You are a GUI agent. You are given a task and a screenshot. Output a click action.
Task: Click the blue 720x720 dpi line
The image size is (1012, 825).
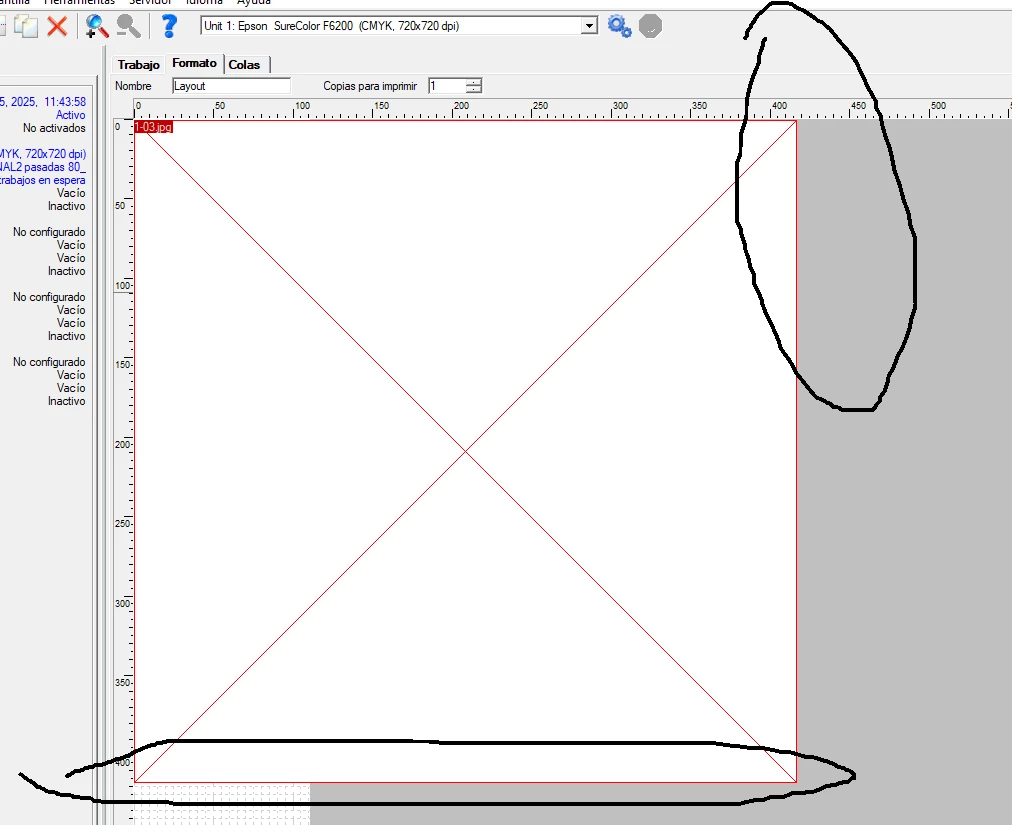43,154
